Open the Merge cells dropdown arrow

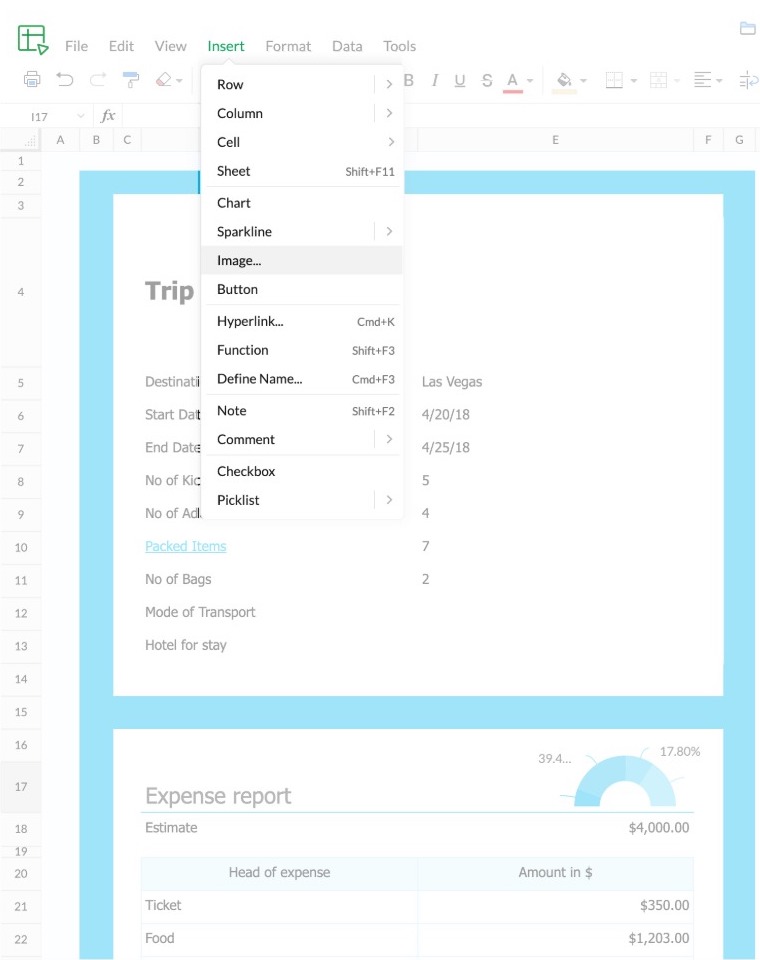click(x=677, y=81)
